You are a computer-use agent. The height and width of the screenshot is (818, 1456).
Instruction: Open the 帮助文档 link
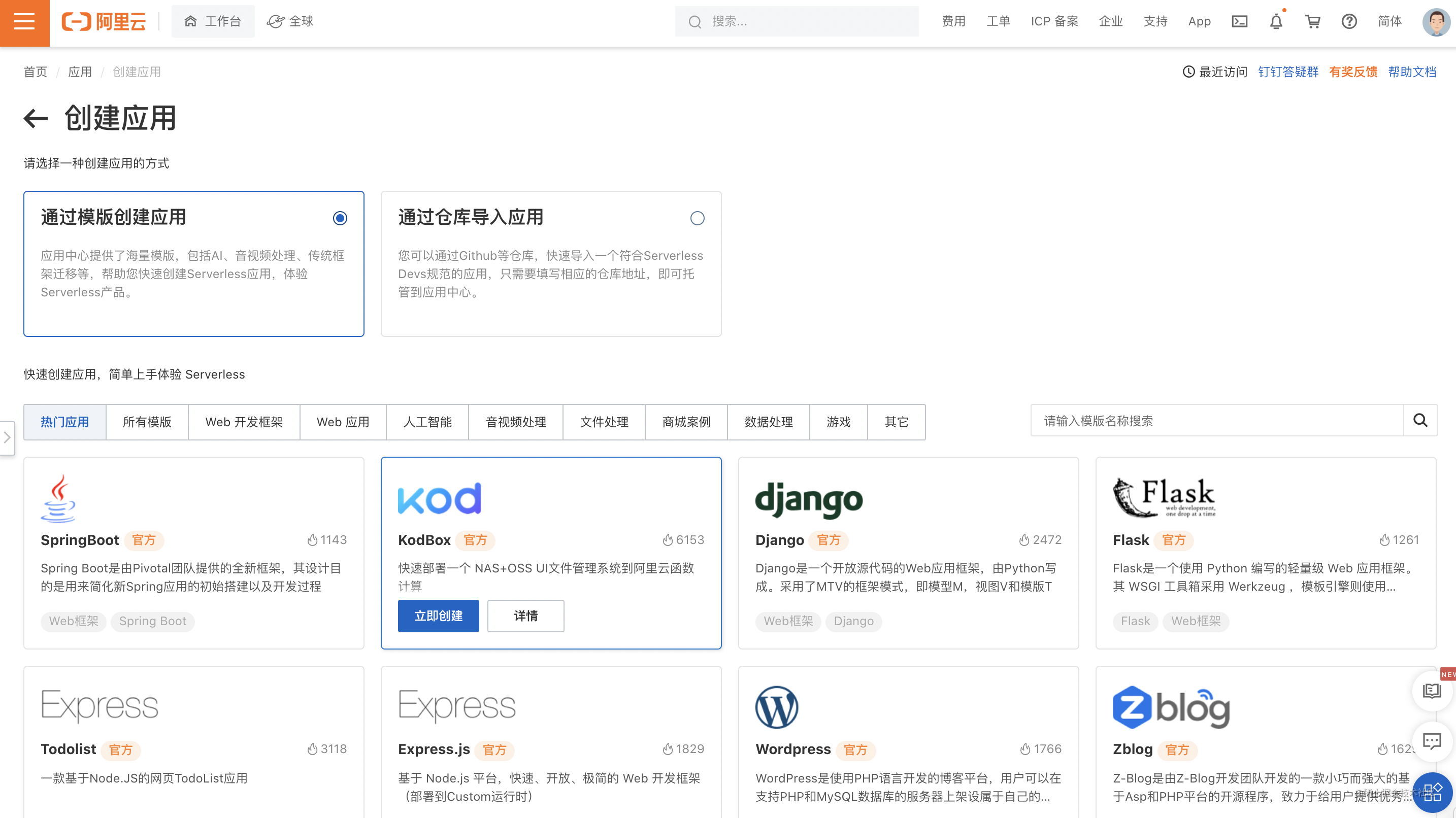(1412, 72)
